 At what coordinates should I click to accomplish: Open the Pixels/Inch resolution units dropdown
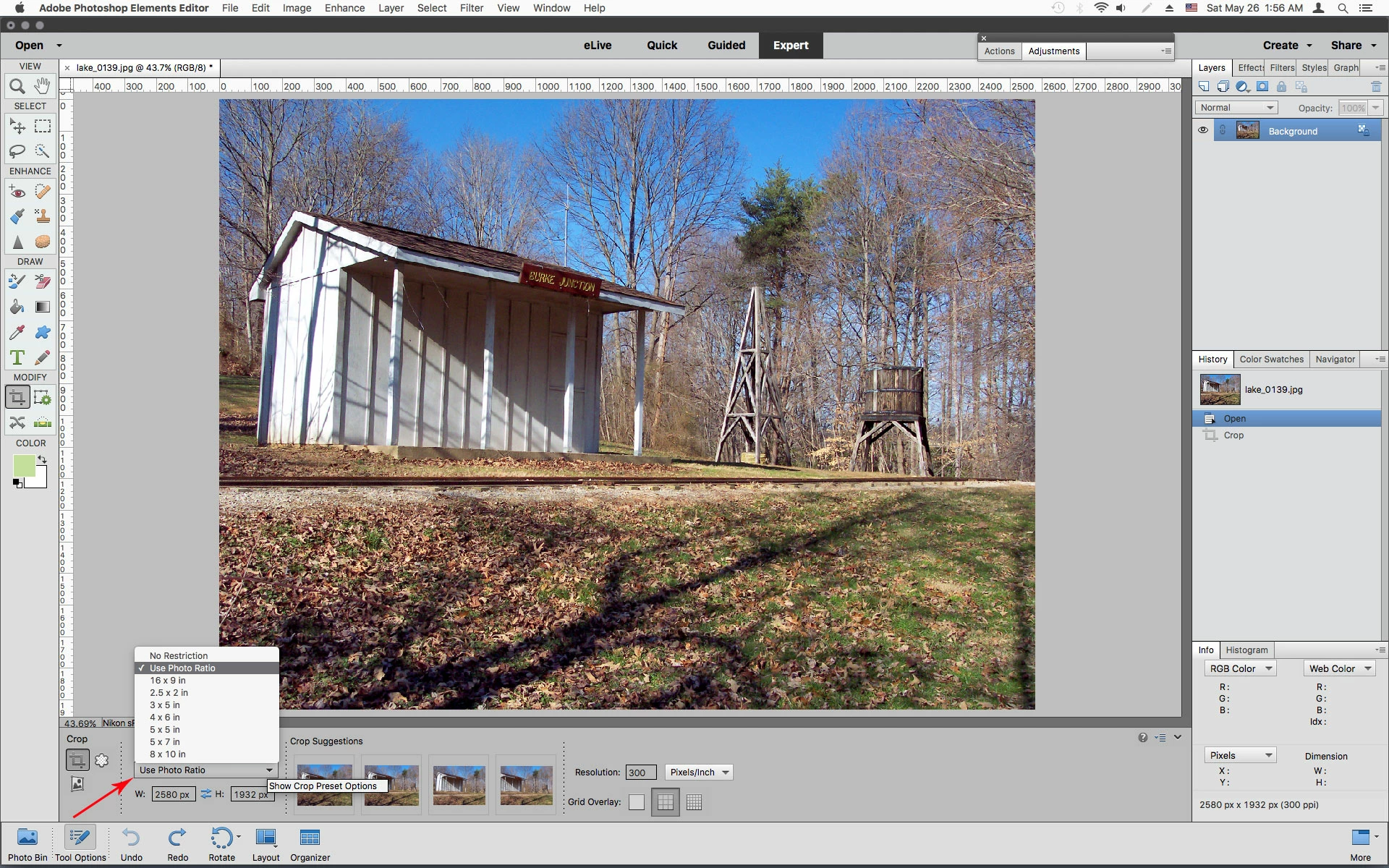(699, 773)
